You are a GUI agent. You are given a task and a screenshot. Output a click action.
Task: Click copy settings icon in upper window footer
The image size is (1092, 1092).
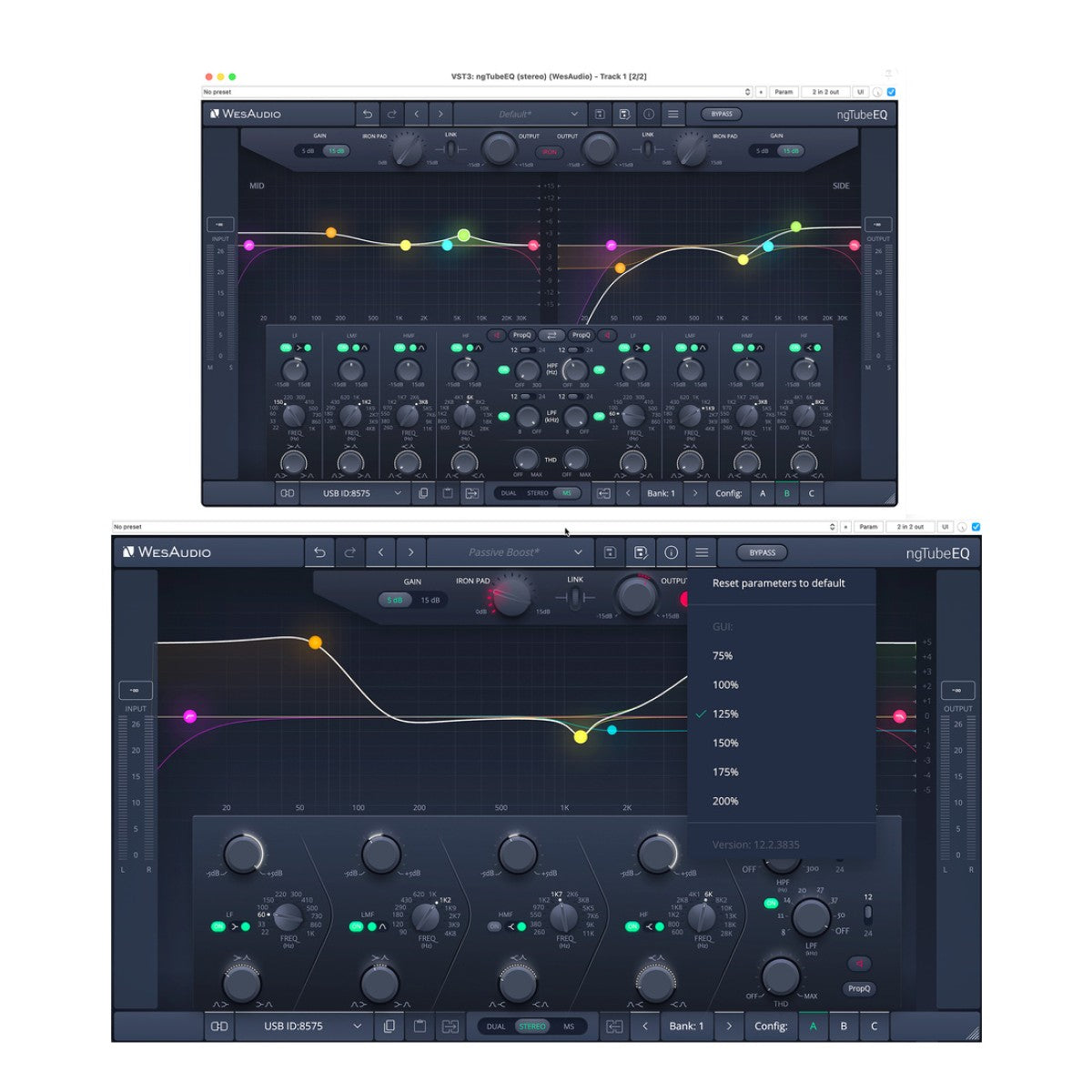pos(423,493)
